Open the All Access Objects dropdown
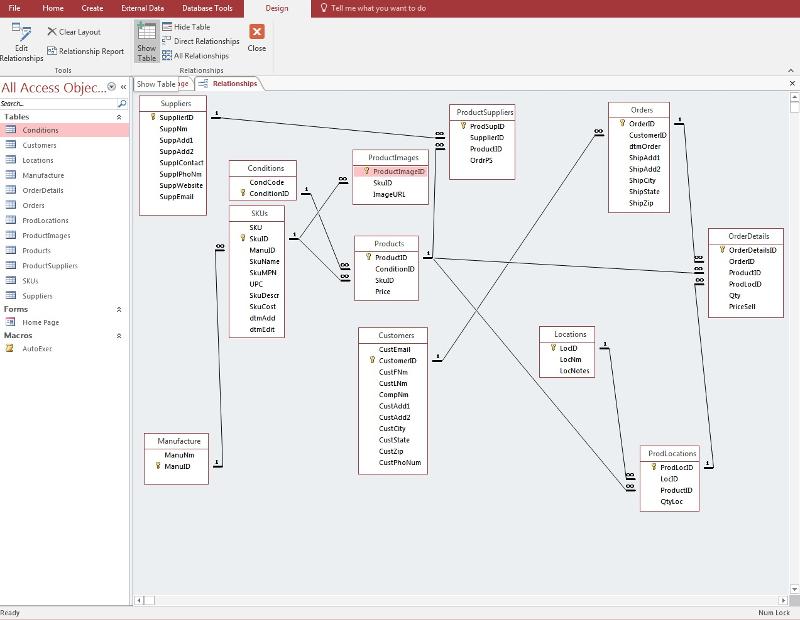Viewport: 800px width, 620px height. (x=111, y=88)
